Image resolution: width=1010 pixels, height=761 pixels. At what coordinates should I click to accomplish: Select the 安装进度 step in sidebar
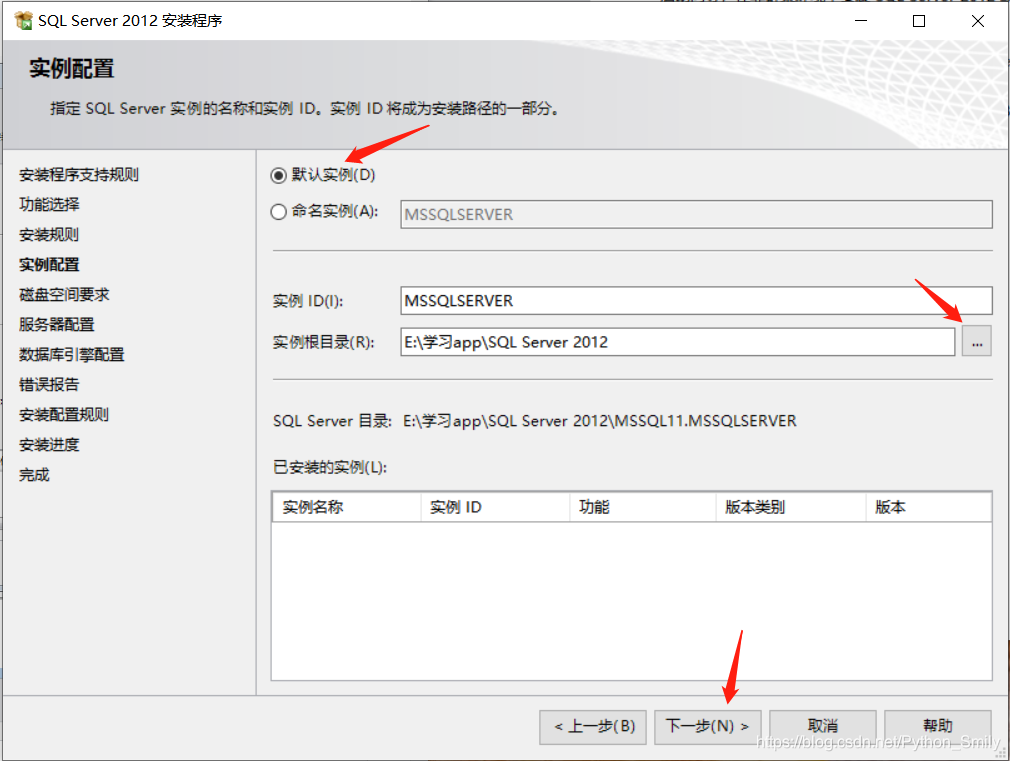pos(49,445)
